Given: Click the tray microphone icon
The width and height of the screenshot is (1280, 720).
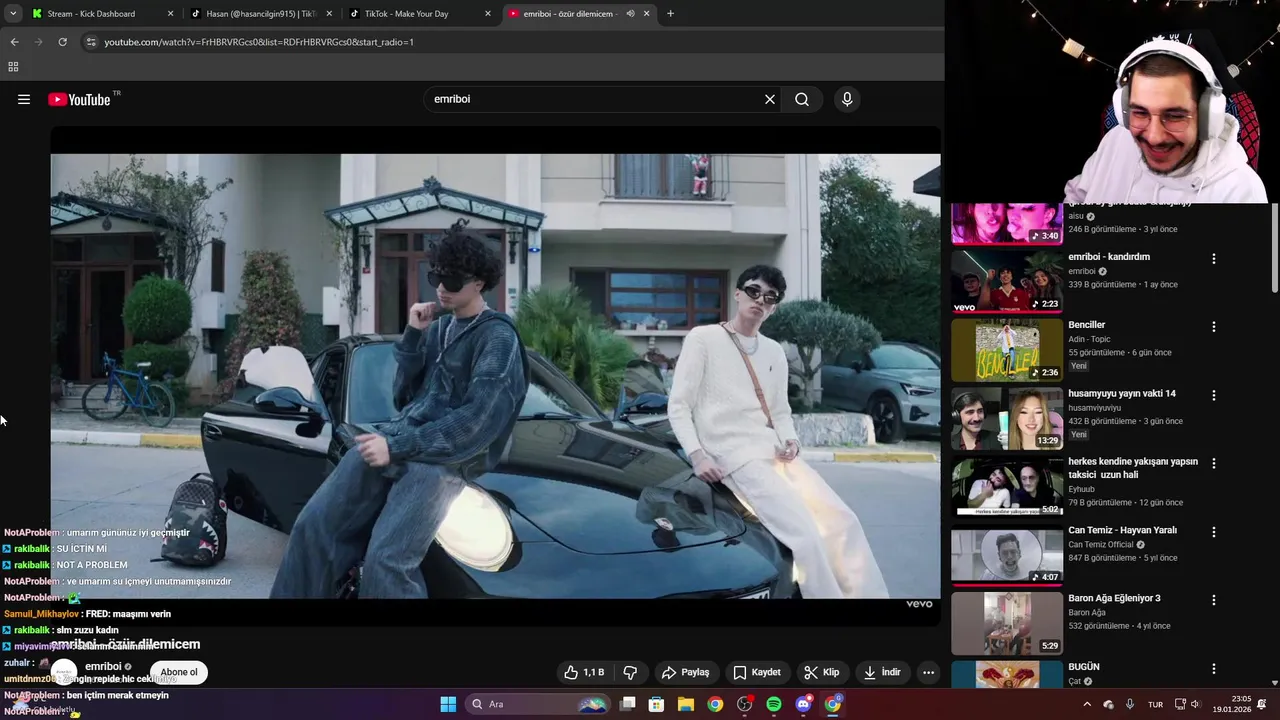Looking at the screenshot, I should pyautogui.click(x=1130, y=704).
